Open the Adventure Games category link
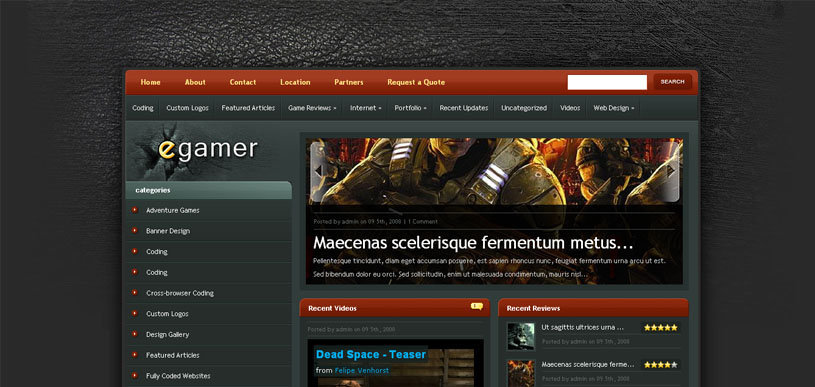 tap(173, 210)
